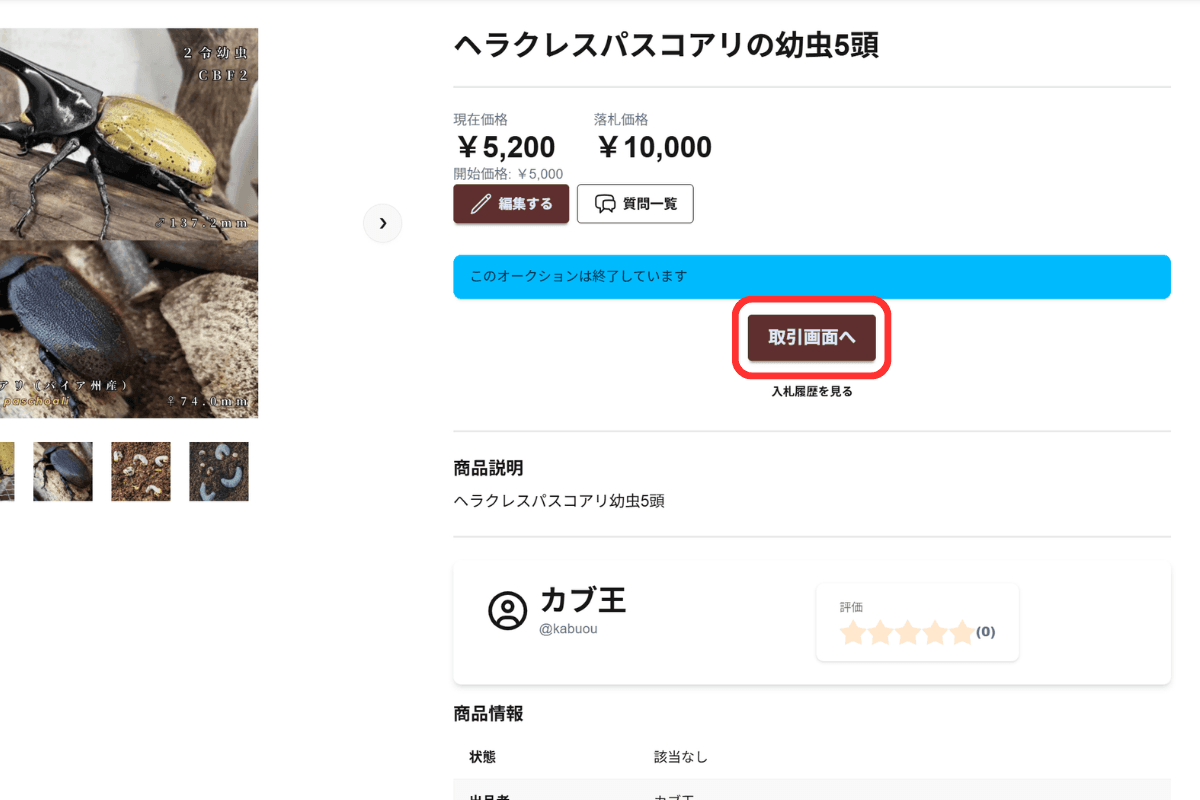Select the dark female beetle thumbnail
Image resolution: width=1200 pixels, height=800 pixels.
tap(63, 471)
